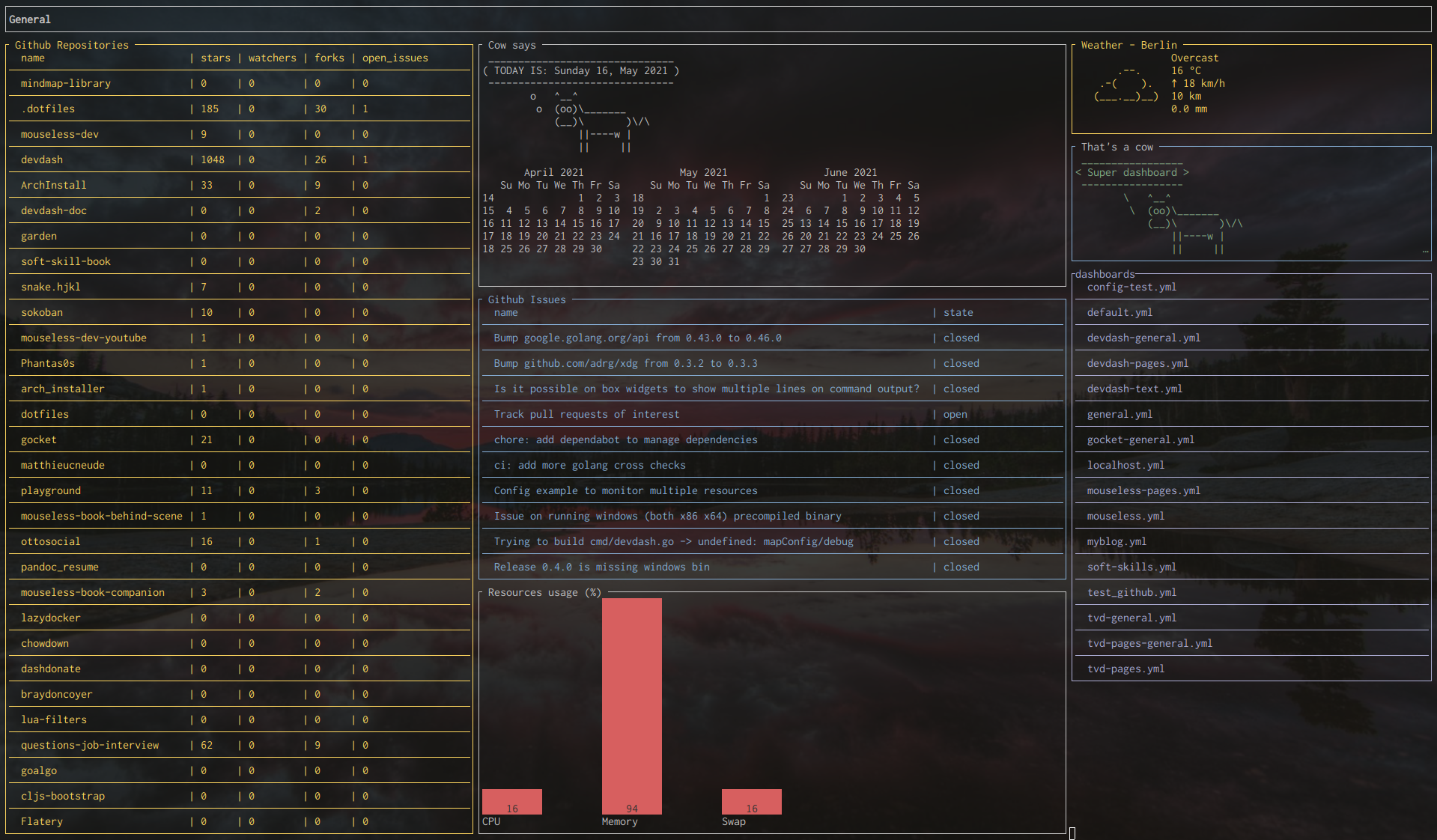Click the Swap usage bar
Screen dimensions: 1437x840
(x=752, y=802)
